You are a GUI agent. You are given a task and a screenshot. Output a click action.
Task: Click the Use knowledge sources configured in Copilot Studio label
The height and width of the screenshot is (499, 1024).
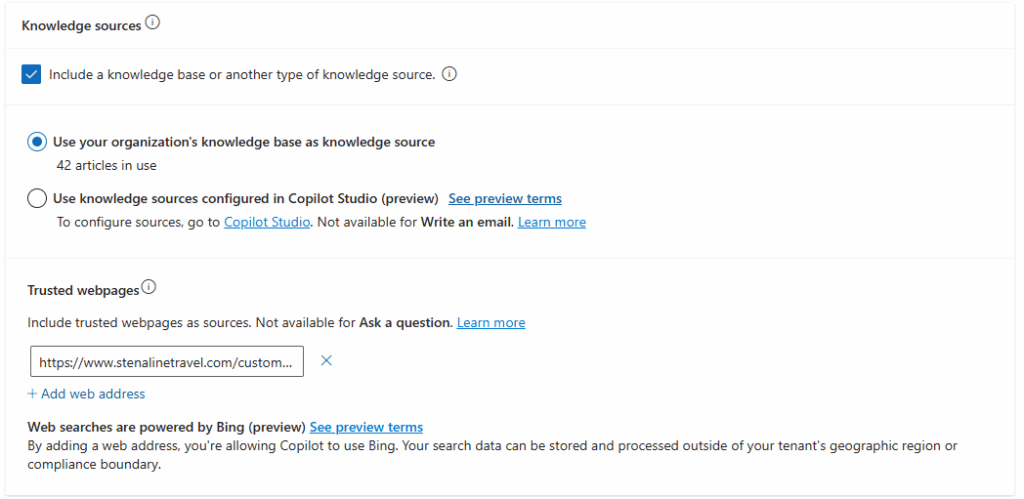pyautogui.click(x=246, y=199)
